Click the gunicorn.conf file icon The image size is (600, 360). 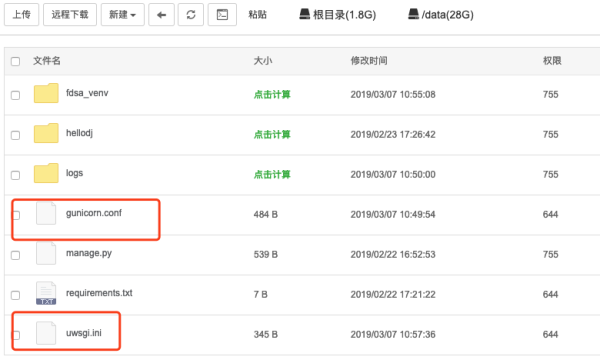pos(46,213)
